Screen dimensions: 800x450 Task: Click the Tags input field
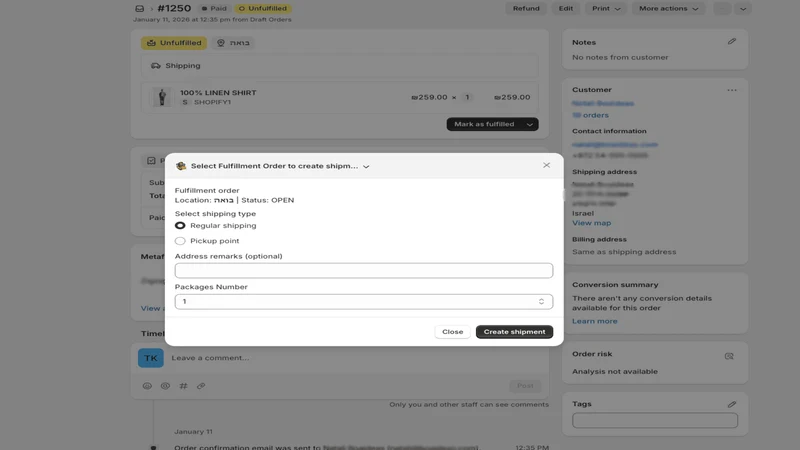[655, 420]
